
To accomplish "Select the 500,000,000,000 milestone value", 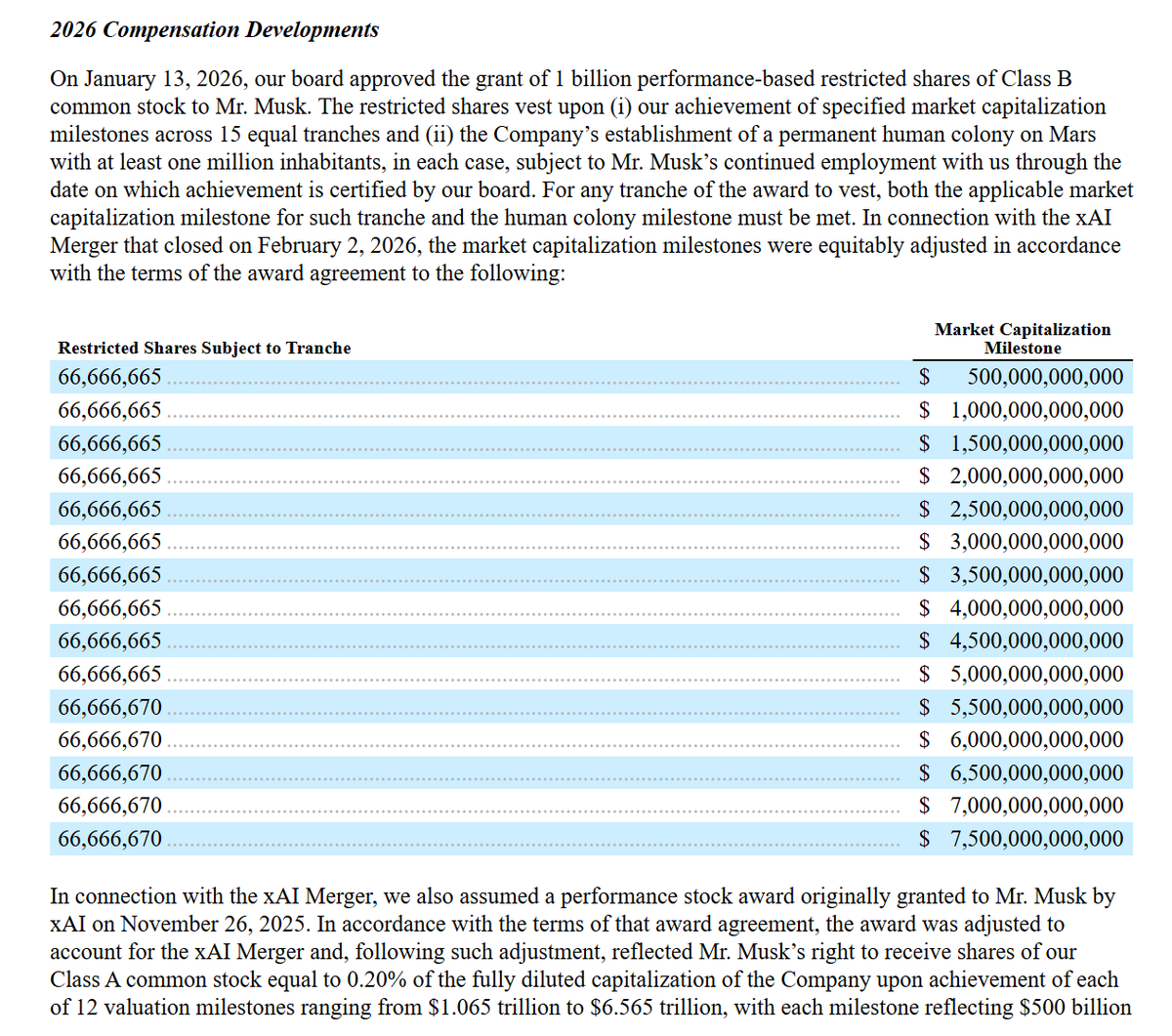I will (x=1045, y=377).
